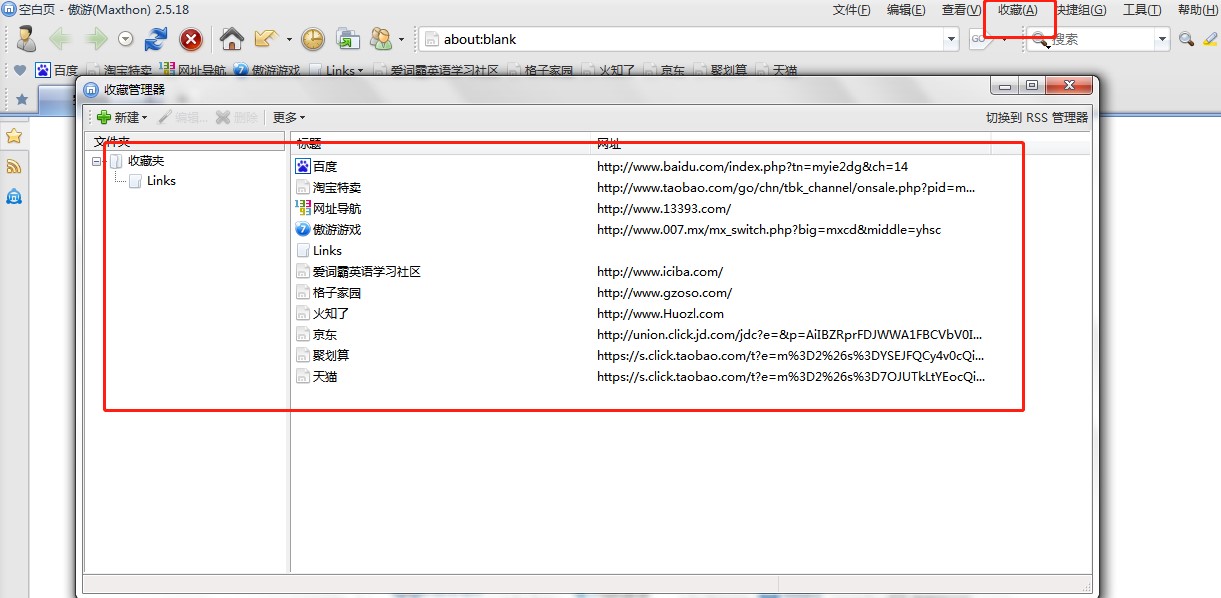Click the 删除 button in the manager
This screenshot has height=598, width=1221.
tap(238, 117)
